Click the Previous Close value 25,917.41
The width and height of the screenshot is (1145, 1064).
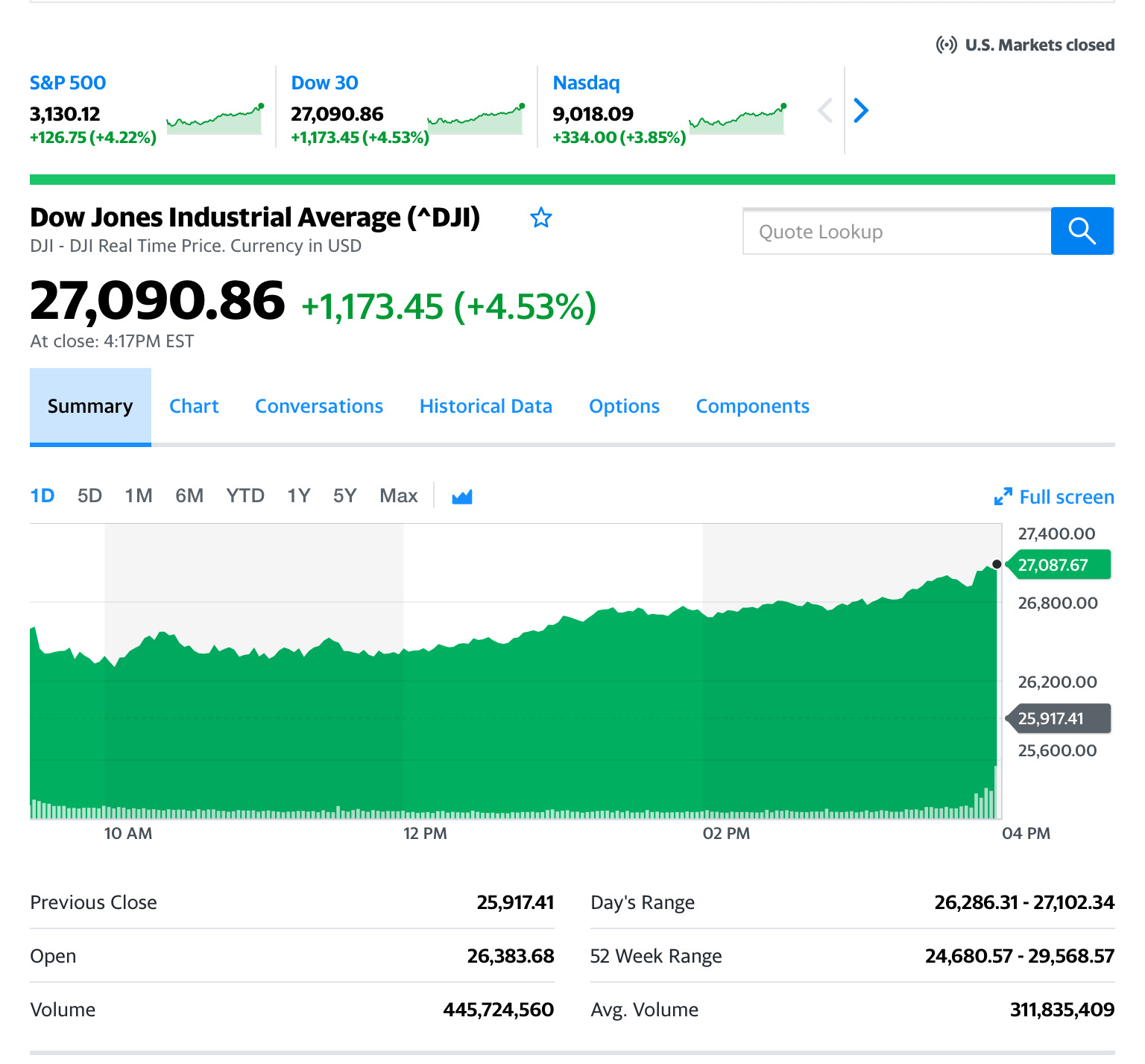tap(515, 902)
